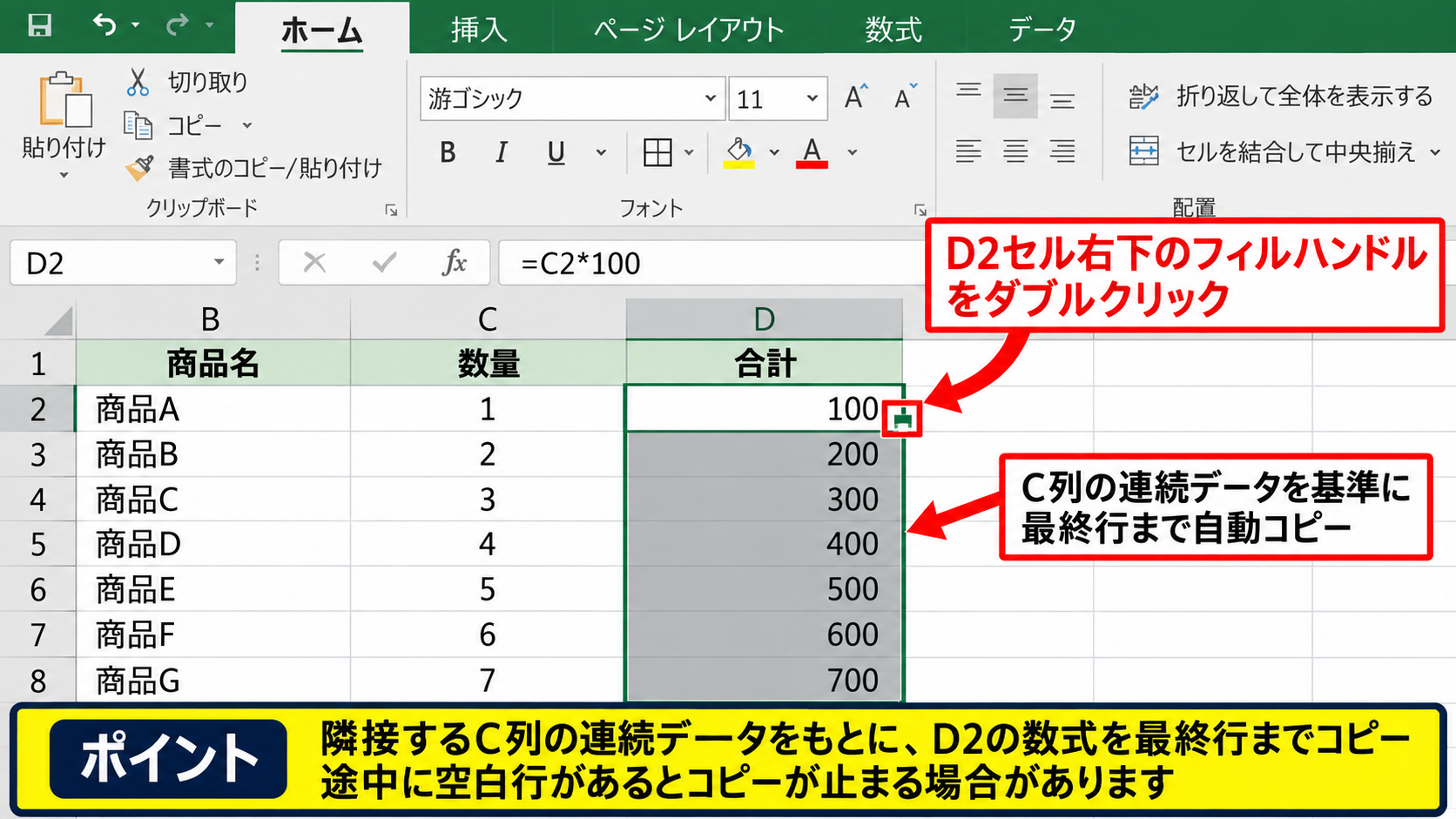This screenshot has width=1456, height=819.
Task: Select column B header
Action: tap(212, 319)
